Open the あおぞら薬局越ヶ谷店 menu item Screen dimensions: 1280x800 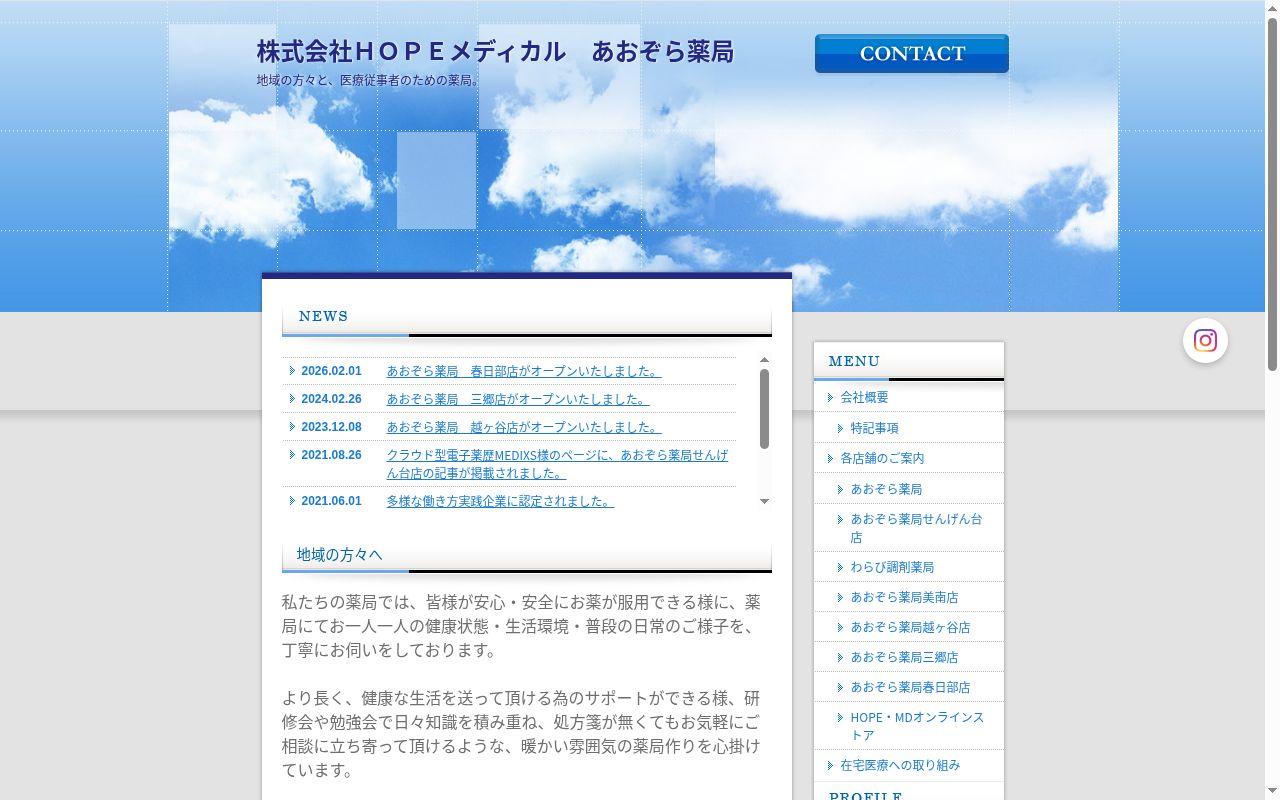[909, 627]
